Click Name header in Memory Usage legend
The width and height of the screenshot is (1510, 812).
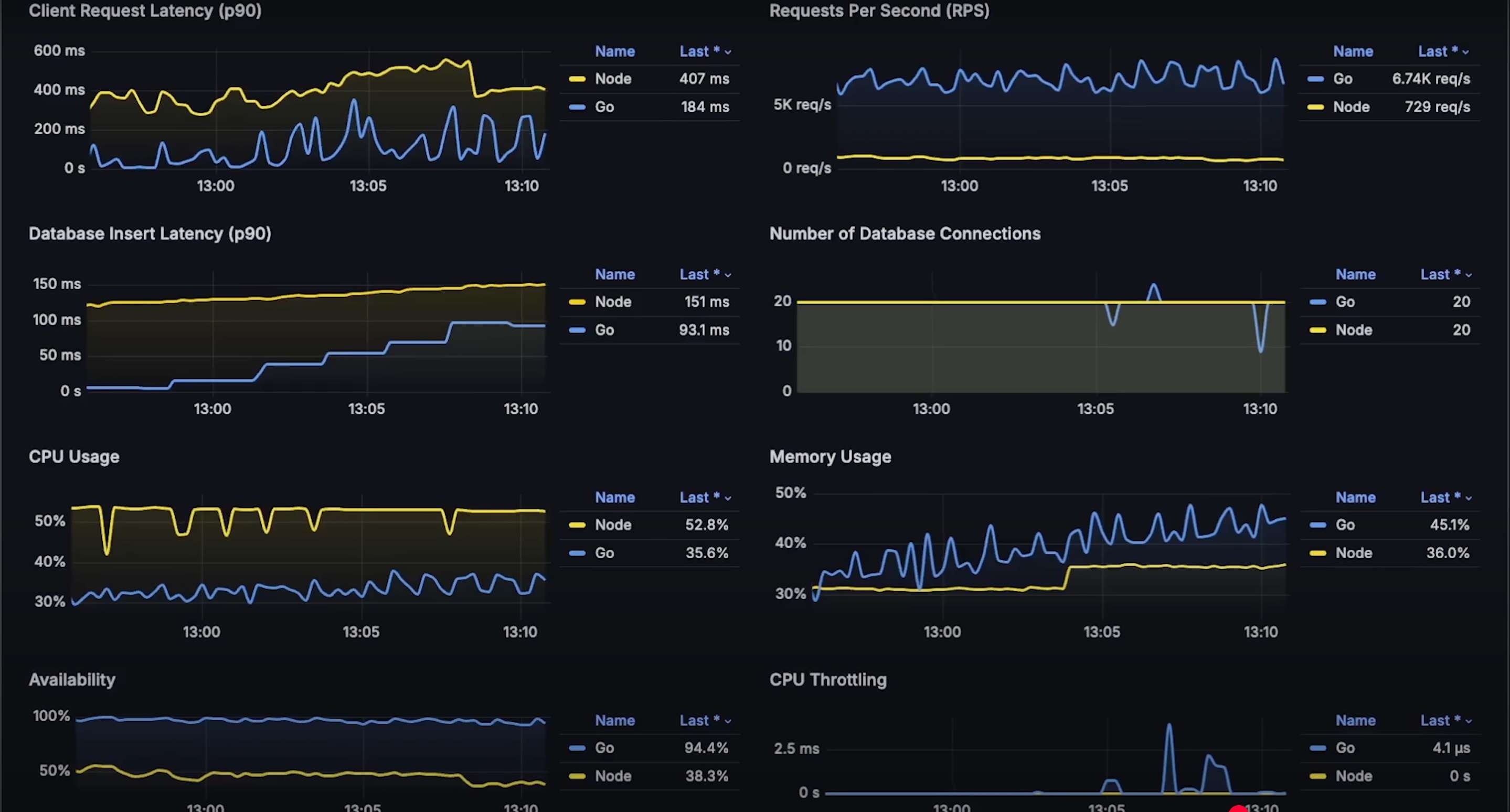(1355, 497)
